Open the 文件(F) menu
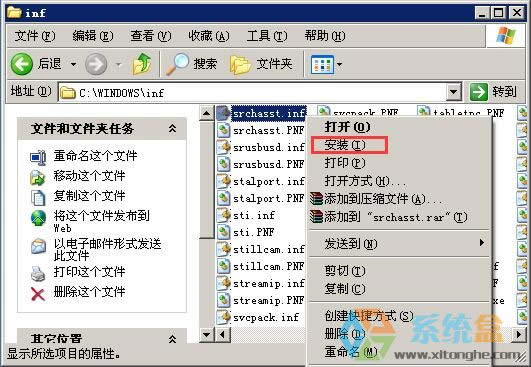Screen dimensions: 531x367 [35, 36]
